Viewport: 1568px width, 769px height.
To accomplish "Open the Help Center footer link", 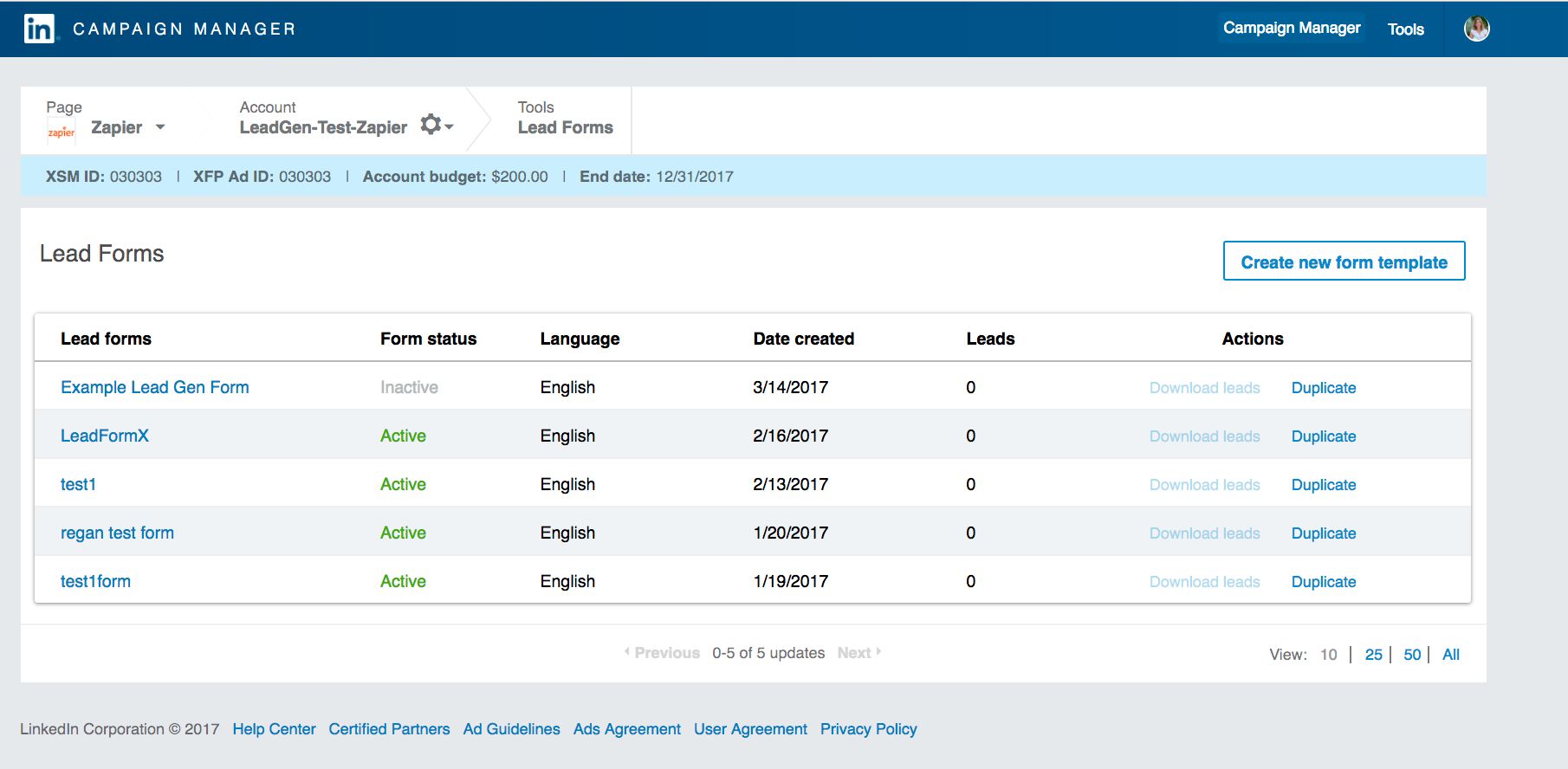I will point(274,729).
